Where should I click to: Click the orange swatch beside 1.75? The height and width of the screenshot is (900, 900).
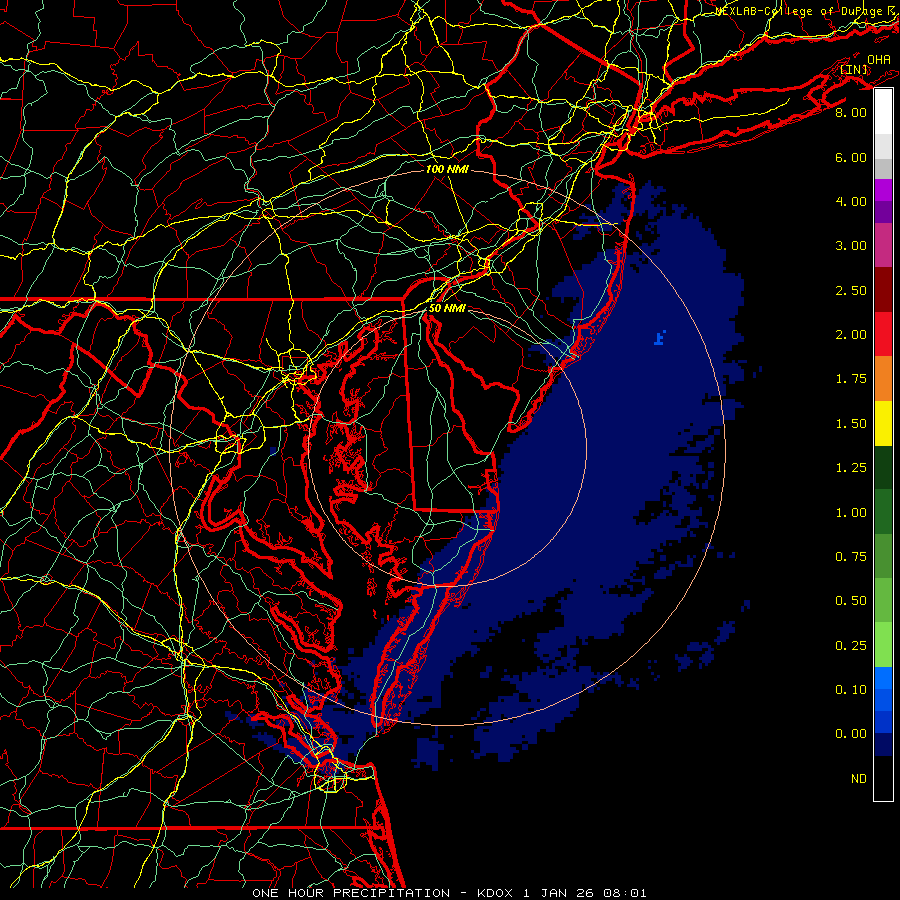pyautogui.click(x=883, y=379)
